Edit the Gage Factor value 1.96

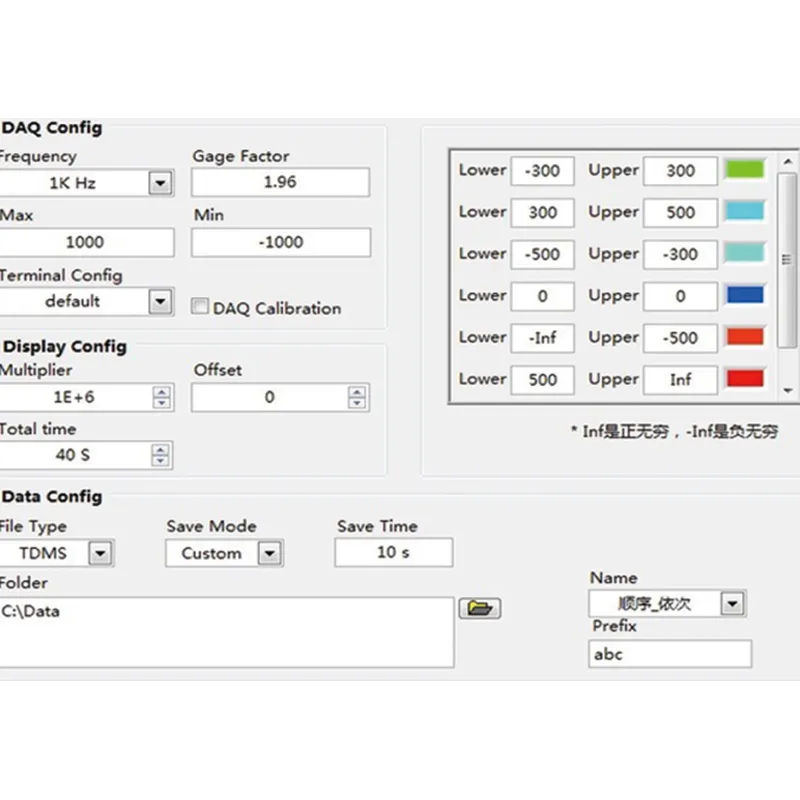tap(280, 182)
